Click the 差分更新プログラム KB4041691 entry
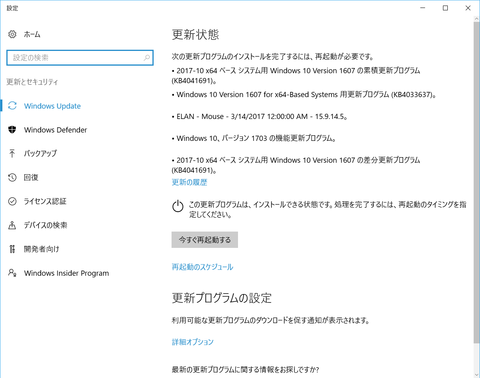480x378 pixels. (x=296, y=165)
